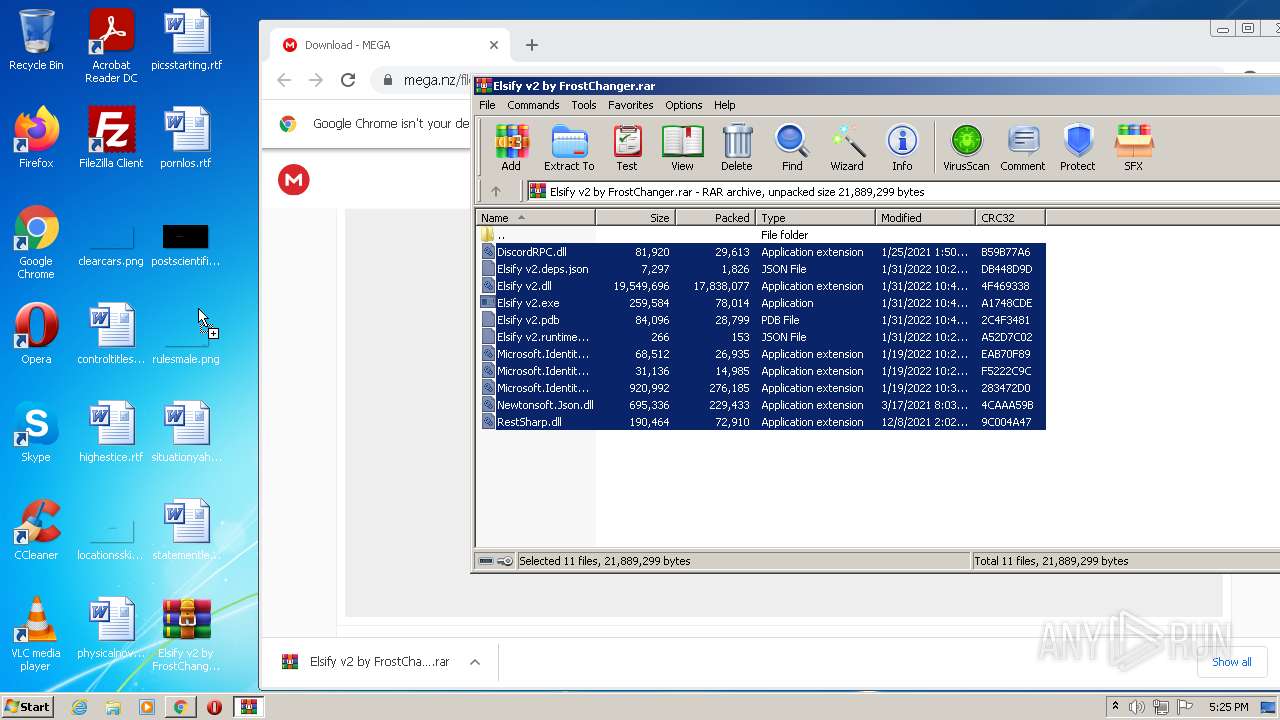Open the Favorites menu
The image size is (1280, 720).
click(x=631, y=105)
